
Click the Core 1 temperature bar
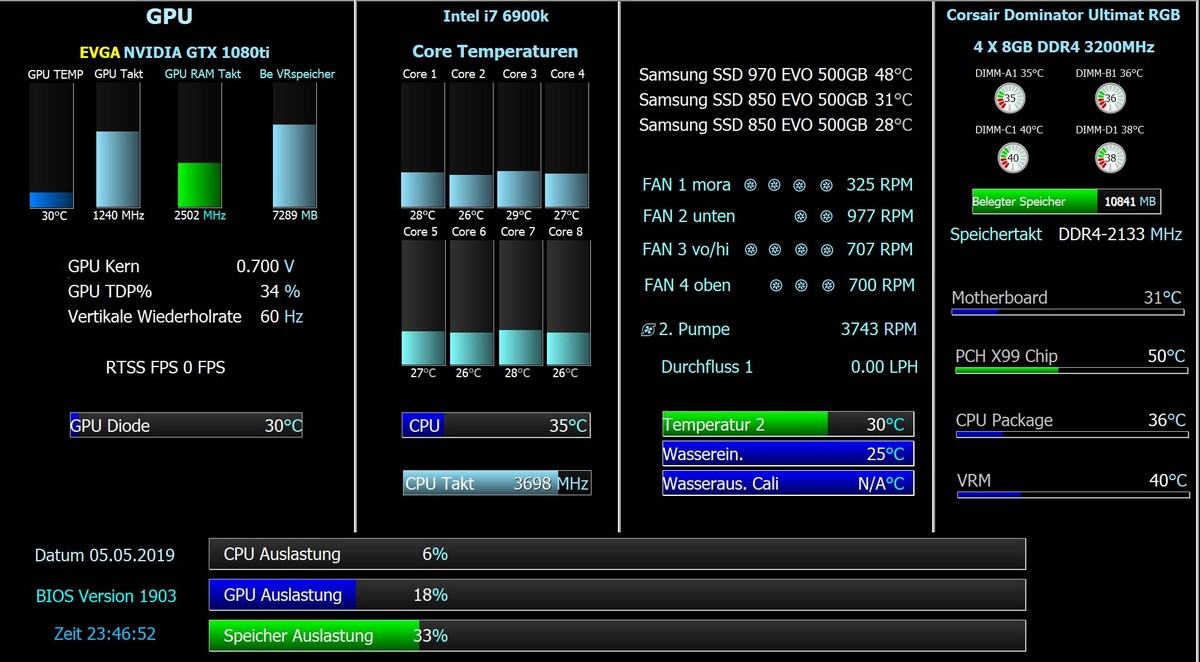[423, 145]
